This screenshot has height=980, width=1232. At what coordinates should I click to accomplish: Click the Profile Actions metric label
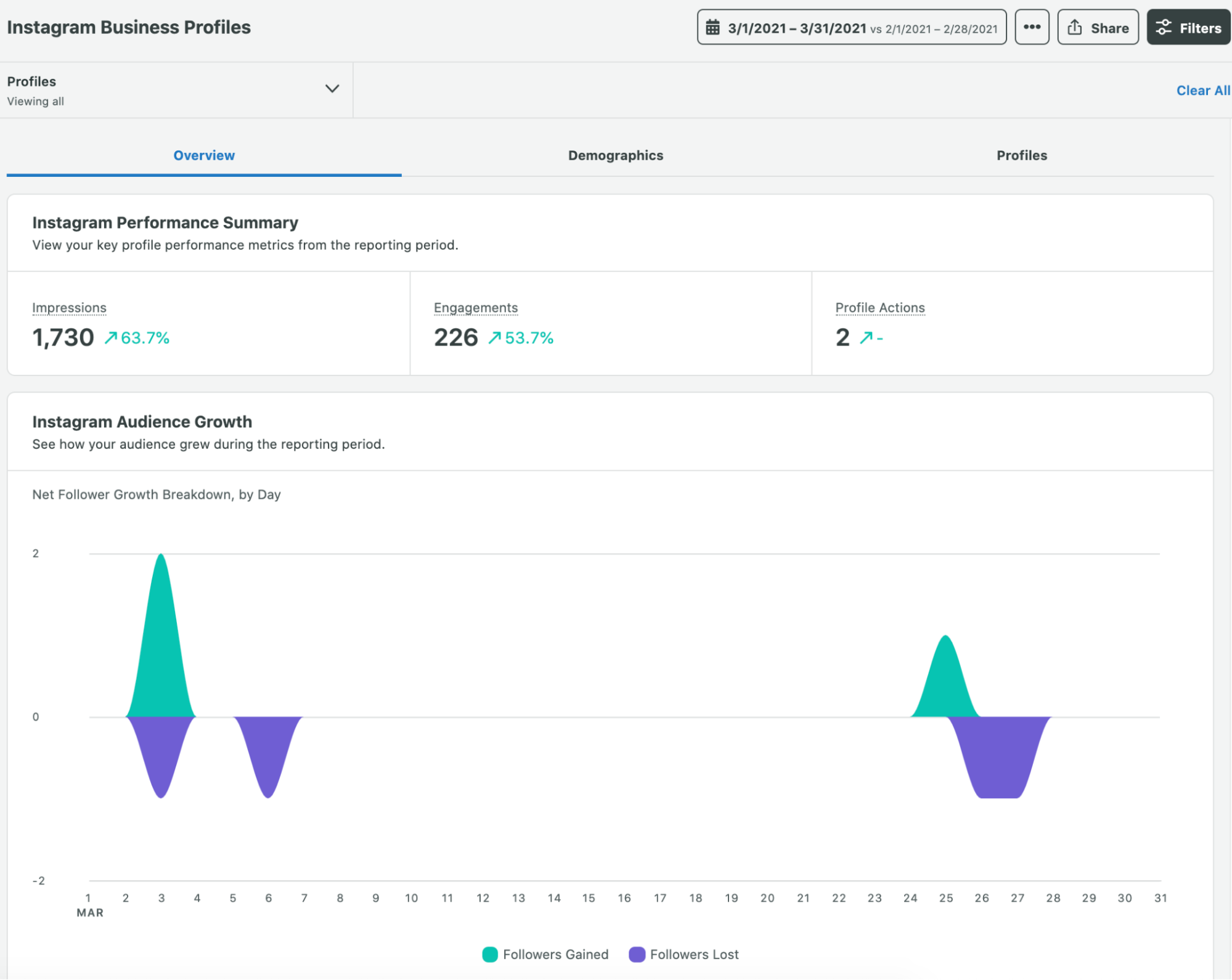879,308
